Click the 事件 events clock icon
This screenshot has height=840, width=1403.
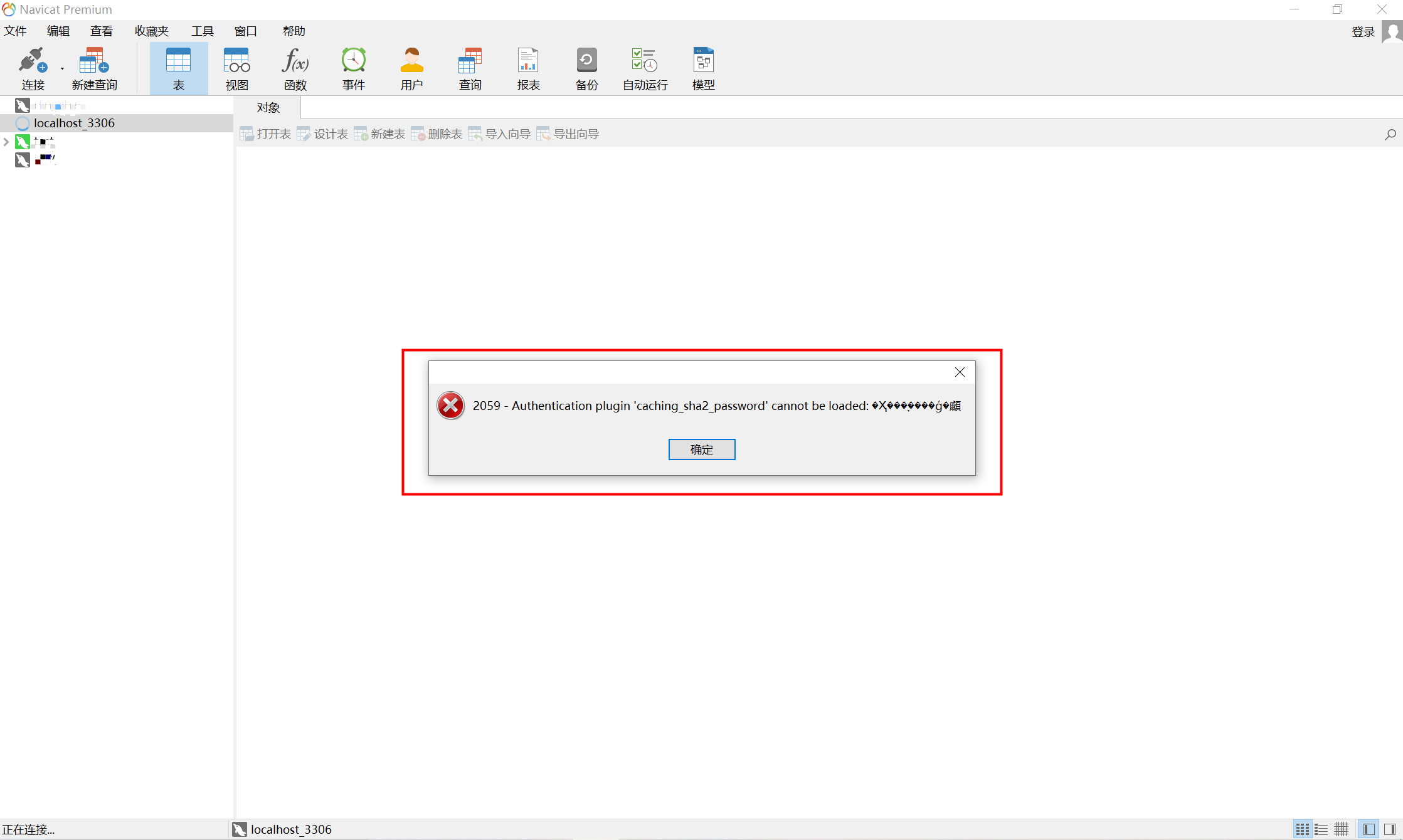tap(353, 68)
